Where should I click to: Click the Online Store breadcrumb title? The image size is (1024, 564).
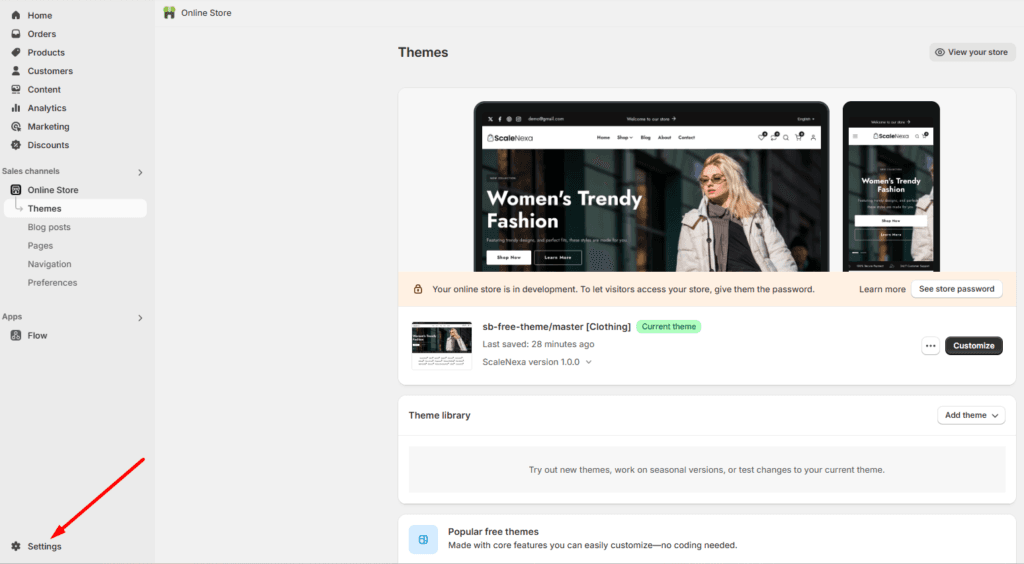point(206,13)
